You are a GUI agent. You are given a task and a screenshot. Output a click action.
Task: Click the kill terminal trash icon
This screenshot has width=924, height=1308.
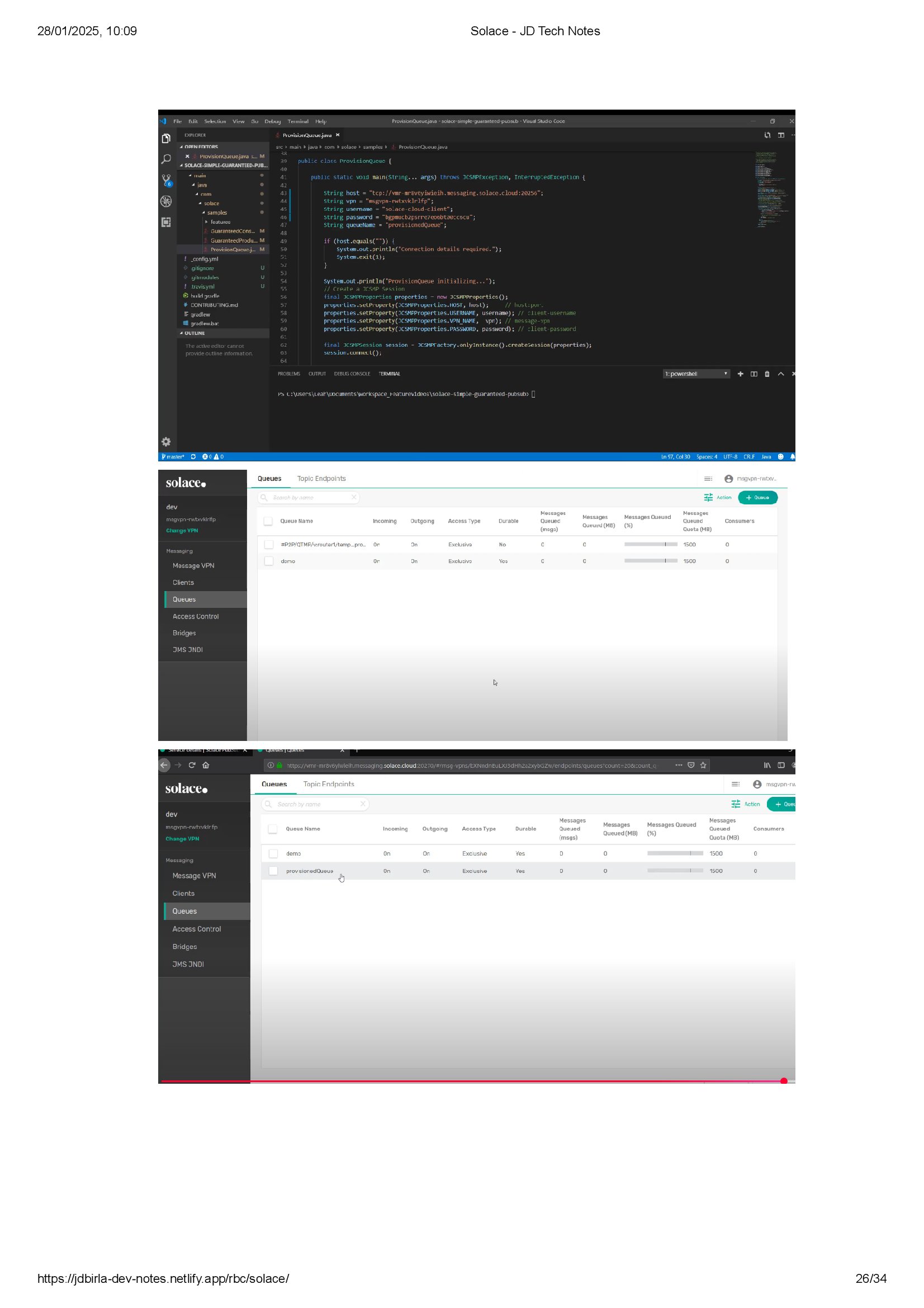(x=767, y=374)
